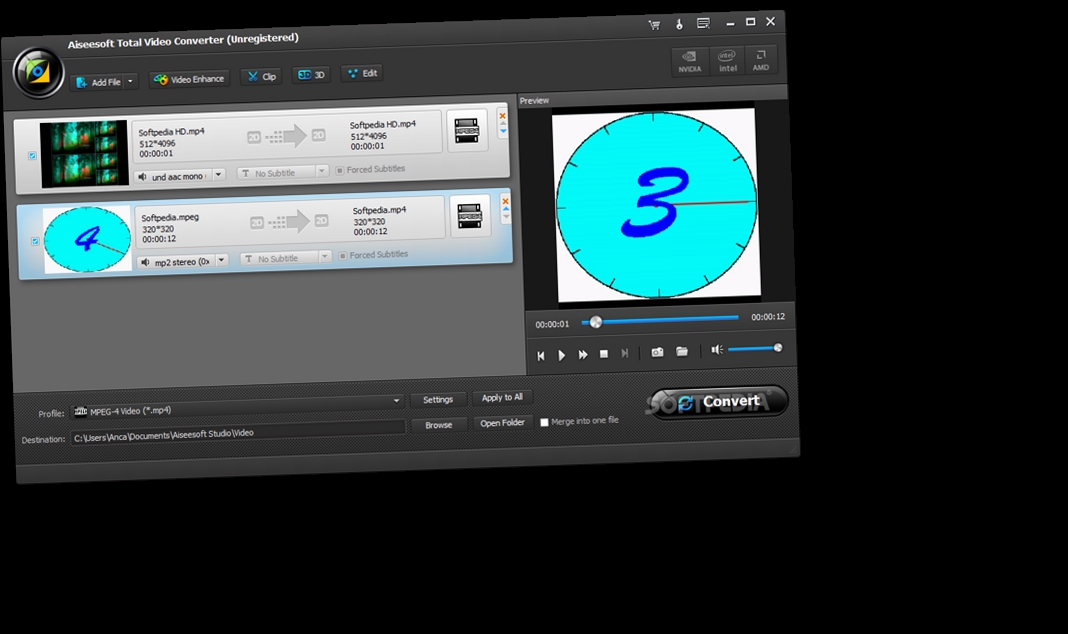Expand the Add File dropdown arrow
This screenshot has width=1068, height=634.
click(x=130, y=82)
